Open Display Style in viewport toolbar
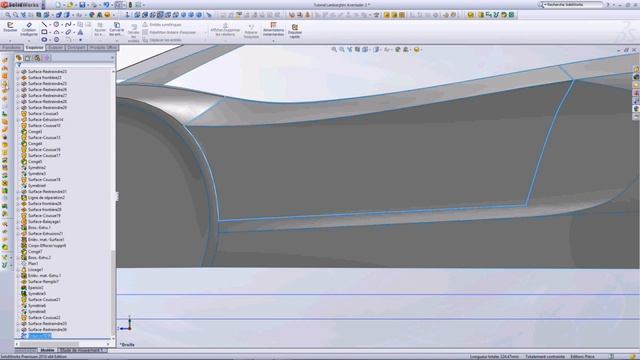640x360 pixels. point(376,49)
